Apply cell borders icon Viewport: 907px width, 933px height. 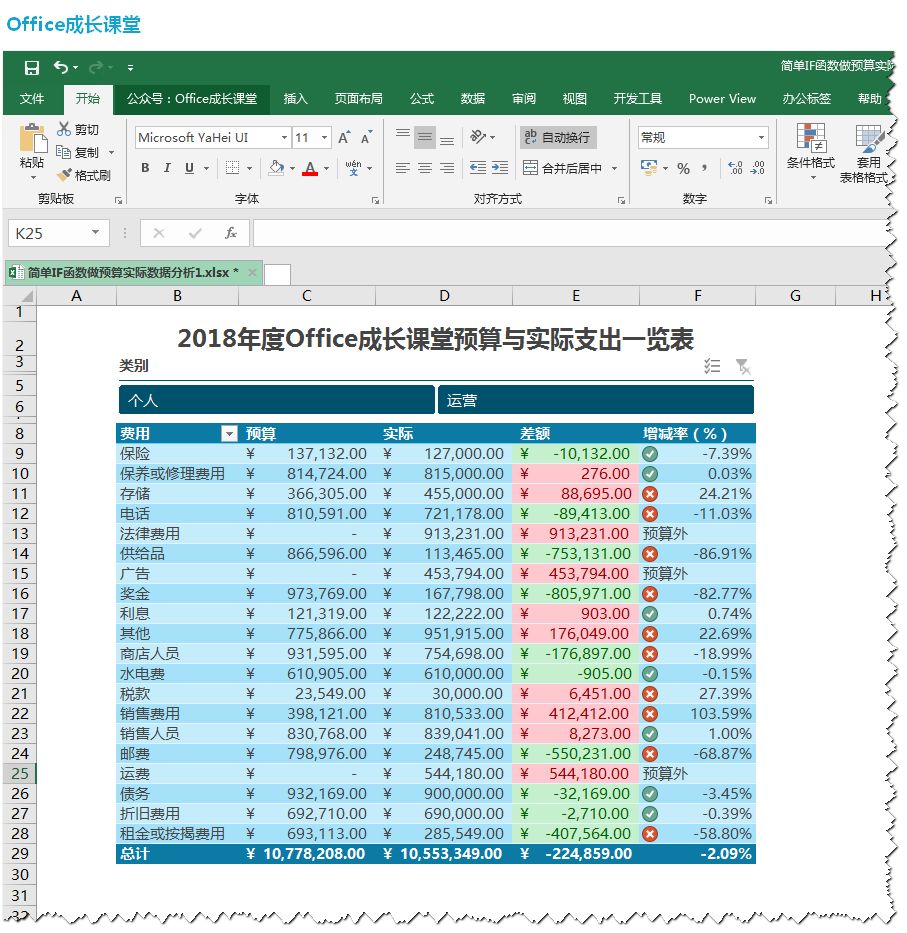pos(233,168)
